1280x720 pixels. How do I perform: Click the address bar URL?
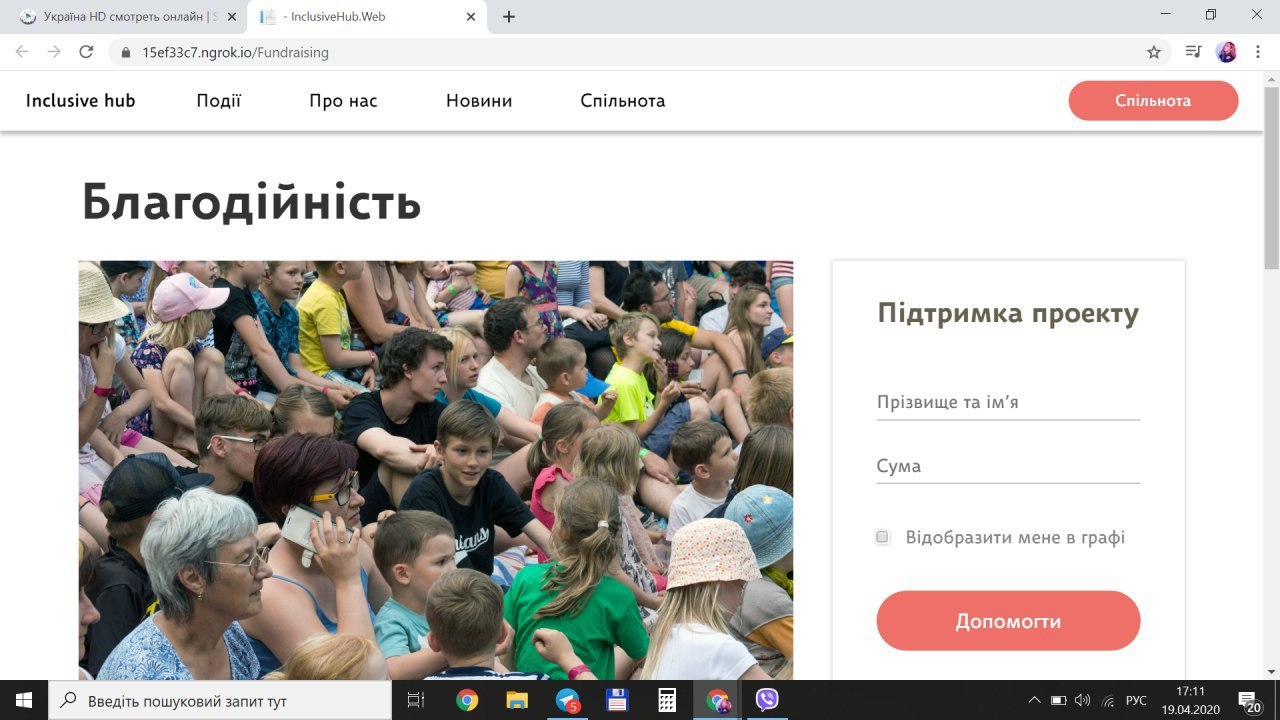(x=235, y=52)
